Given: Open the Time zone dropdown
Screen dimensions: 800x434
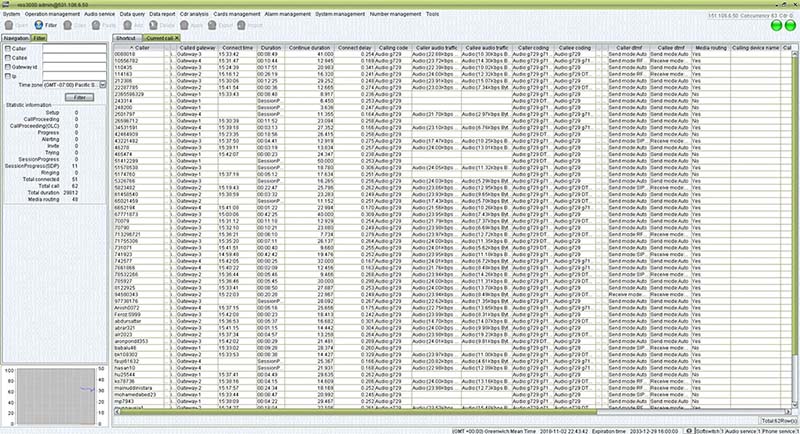Looking at the screenshot, I should coord(103,85).
